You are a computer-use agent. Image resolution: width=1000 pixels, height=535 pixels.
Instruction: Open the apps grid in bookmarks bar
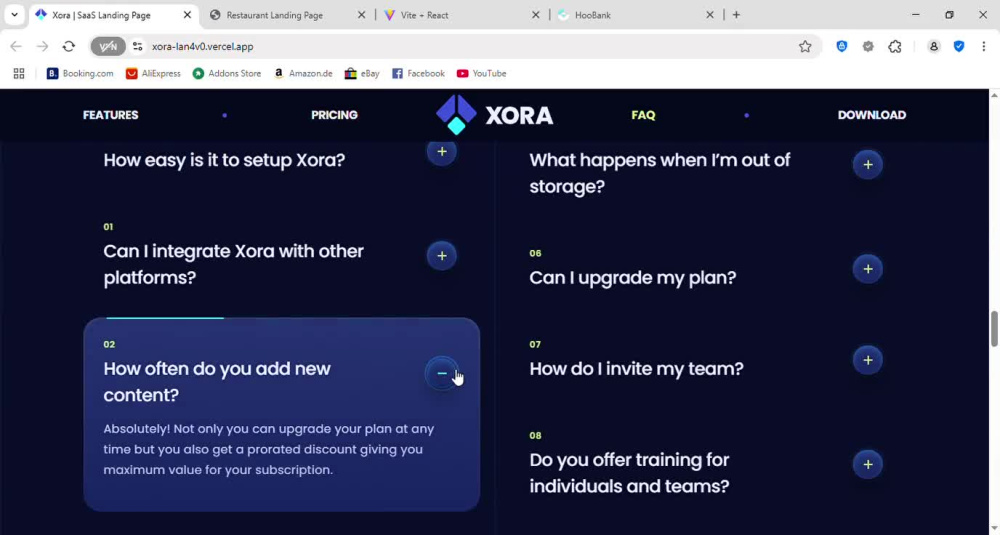pyautogui.click(x=18, y=73)
